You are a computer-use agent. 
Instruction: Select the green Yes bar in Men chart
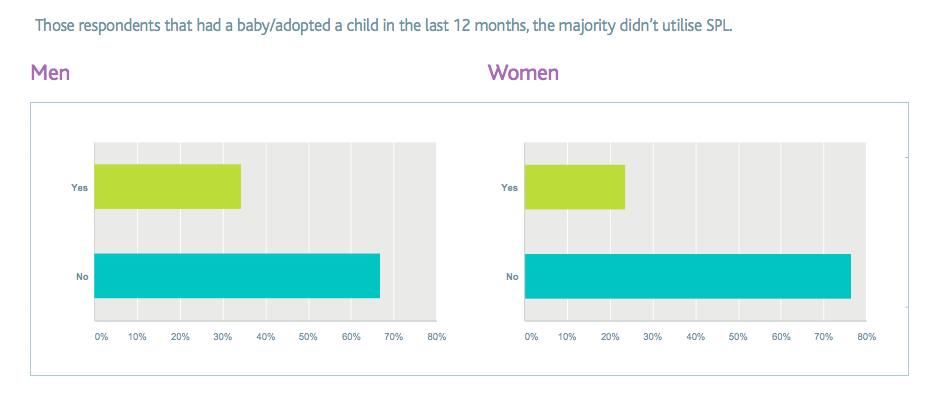167,186
